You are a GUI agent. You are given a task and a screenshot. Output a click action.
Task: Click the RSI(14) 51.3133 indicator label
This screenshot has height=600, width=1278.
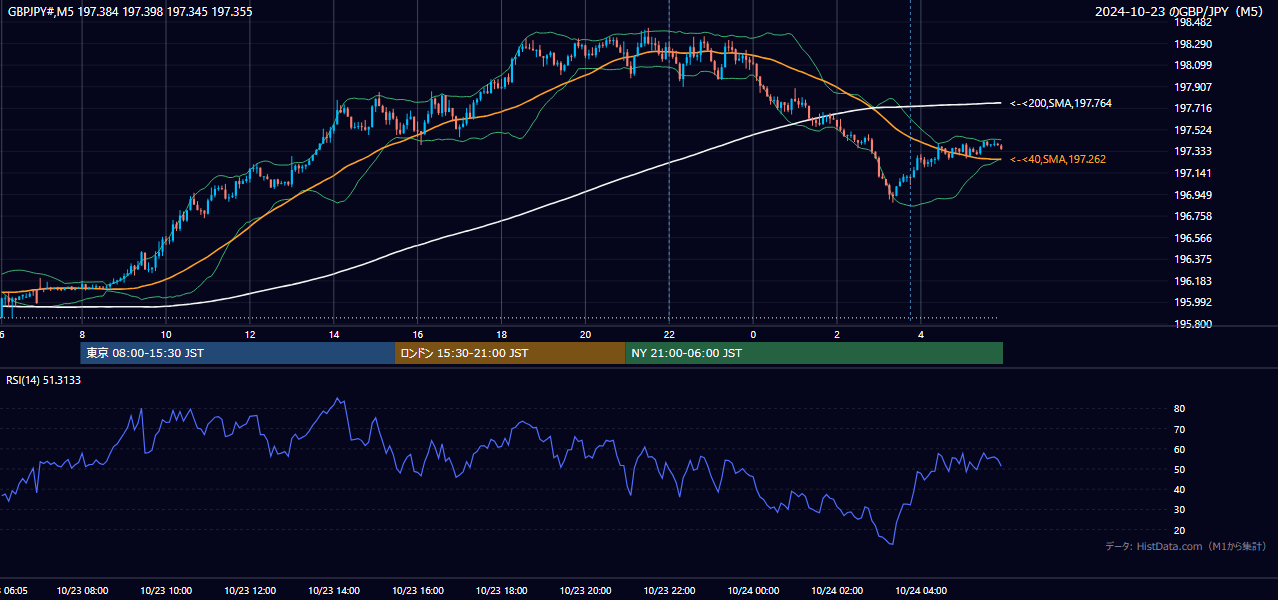coord(45,380)
